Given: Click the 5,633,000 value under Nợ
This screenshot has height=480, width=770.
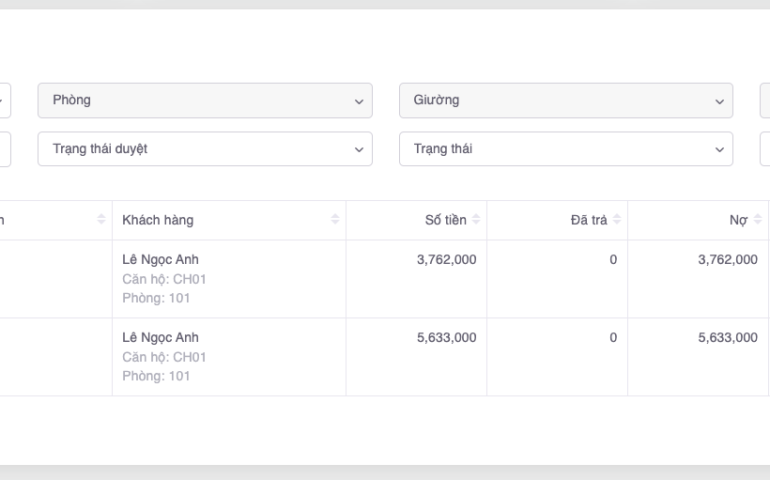Looking at the screenshot, I should pyautogui.click(x=727, y=338).
